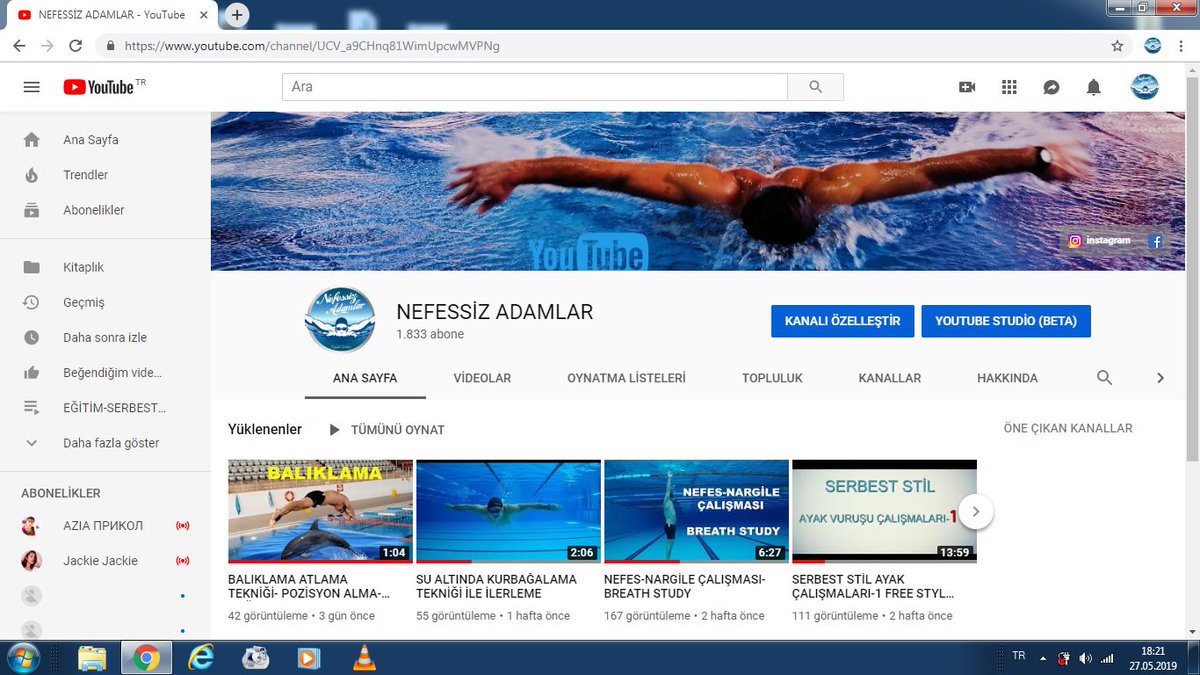Launch Internet Explorer from taskbar
The width and height of the screenshot is (1200, 675).
201,658
